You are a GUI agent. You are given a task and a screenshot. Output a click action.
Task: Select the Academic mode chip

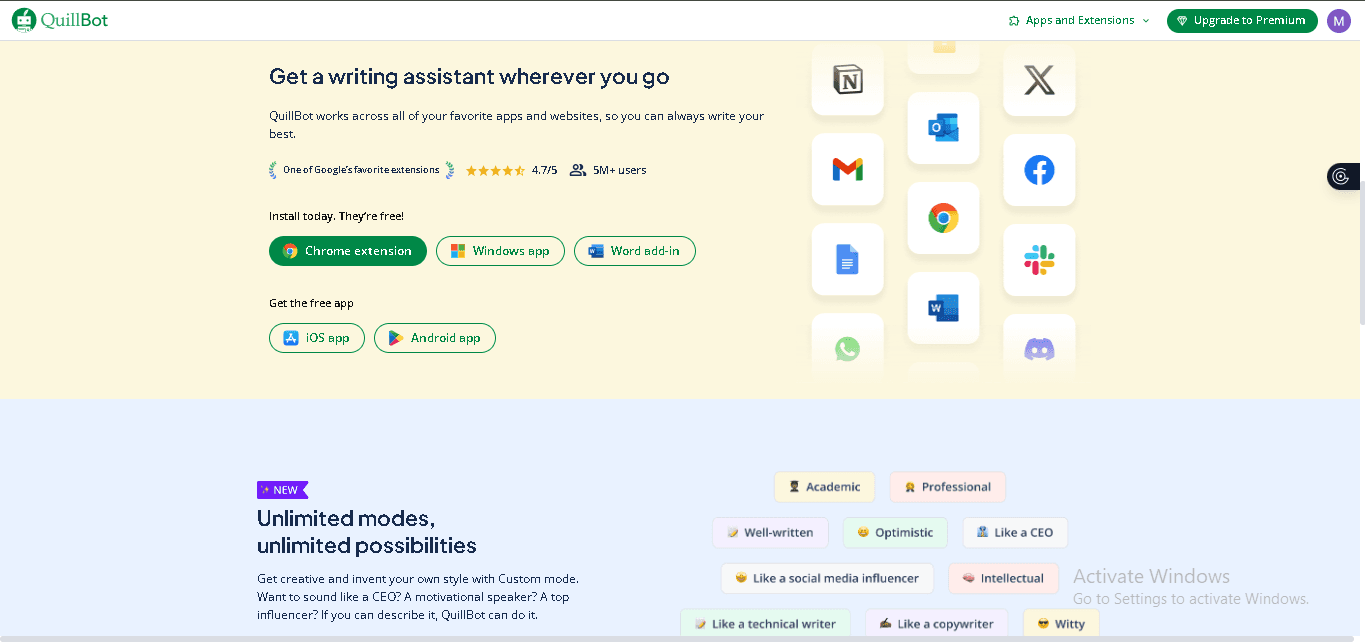[x=824, y=487]
